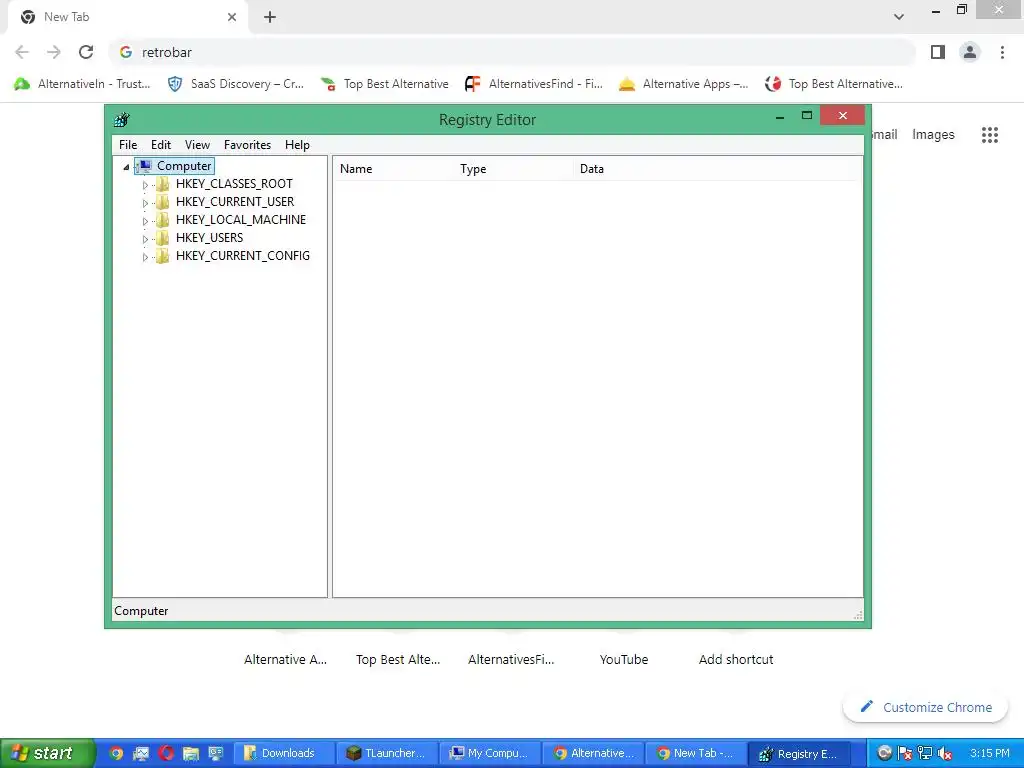Switch to Downloads taskbar window

pos(284,753)
